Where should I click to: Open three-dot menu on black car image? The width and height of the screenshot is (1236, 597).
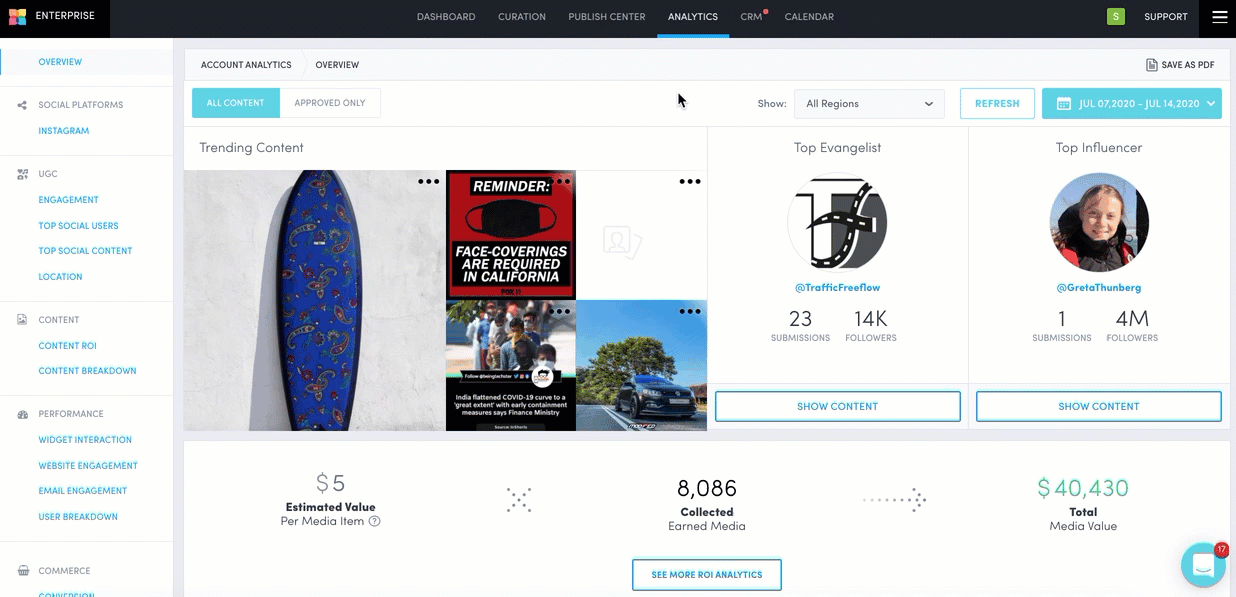[690, 312]
